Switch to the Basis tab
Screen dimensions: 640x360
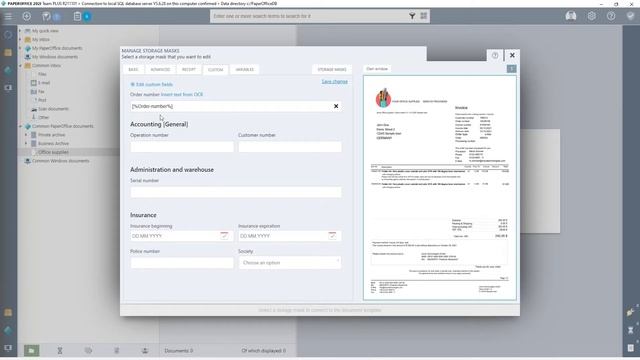point(133,70)
